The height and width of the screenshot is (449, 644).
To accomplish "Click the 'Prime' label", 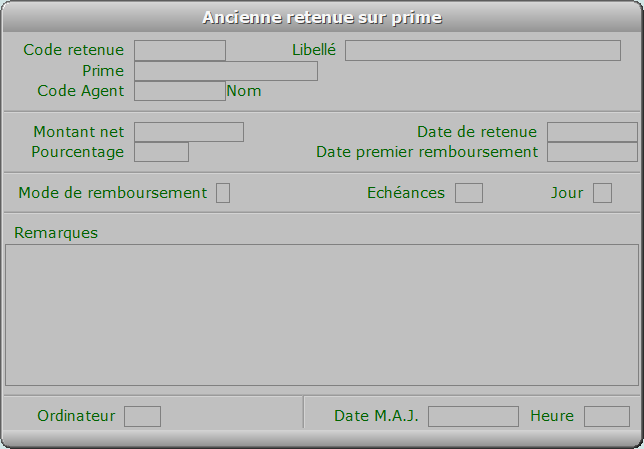I will click(x=103, y=71).
